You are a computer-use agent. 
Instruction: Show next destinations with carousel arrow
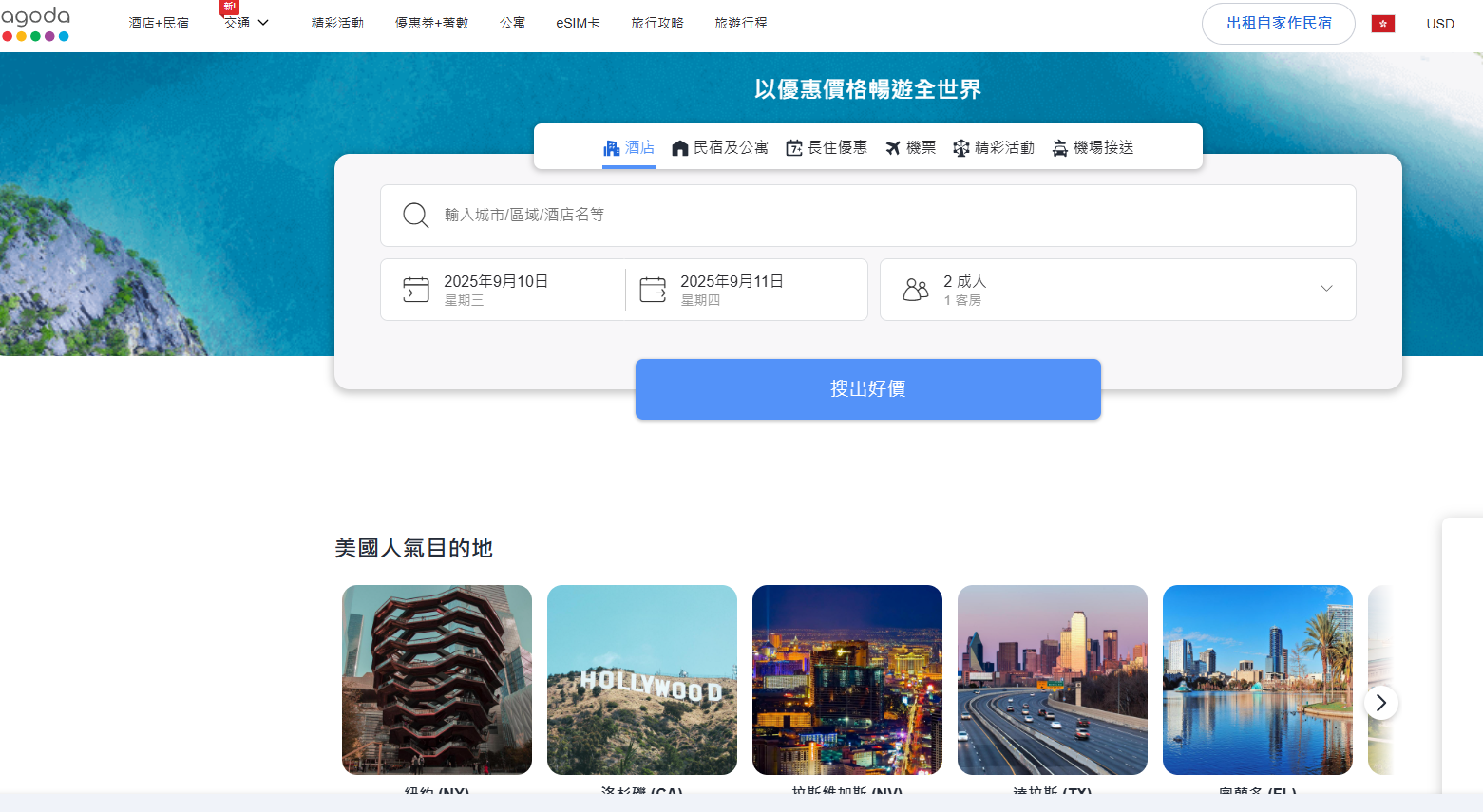coord(1380,703)
